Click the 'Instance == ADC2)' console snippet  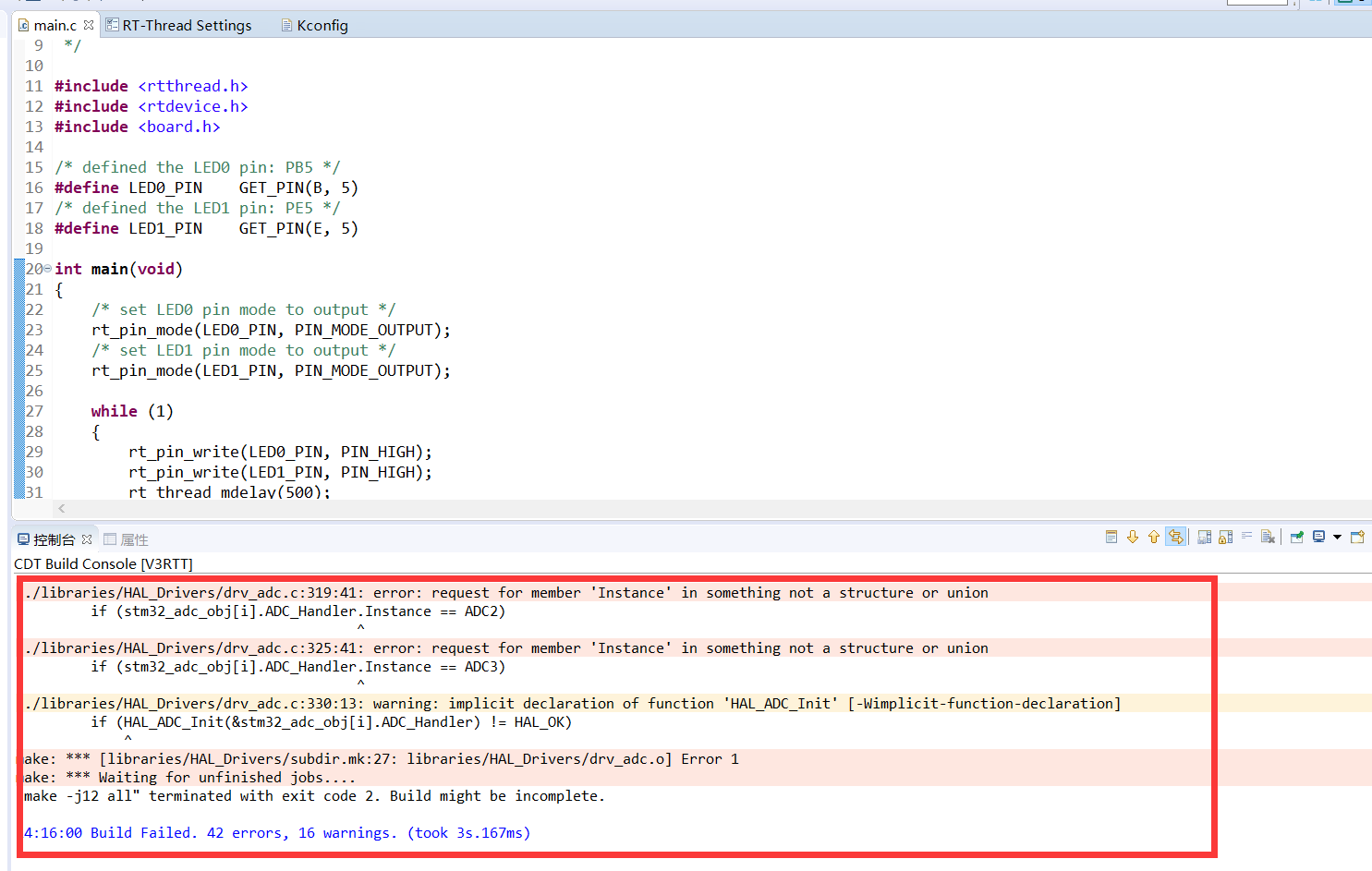(435, 611)
